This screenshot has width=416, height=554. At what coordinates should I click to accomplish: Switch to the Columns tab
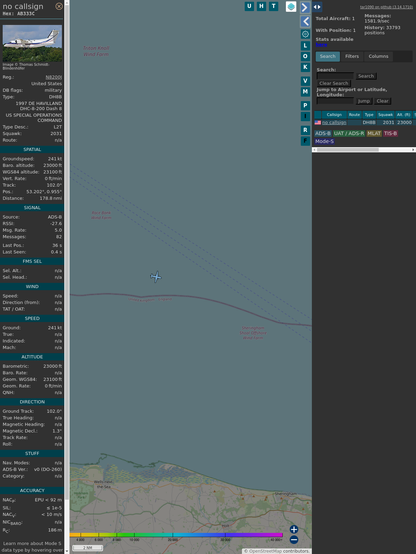378,57
